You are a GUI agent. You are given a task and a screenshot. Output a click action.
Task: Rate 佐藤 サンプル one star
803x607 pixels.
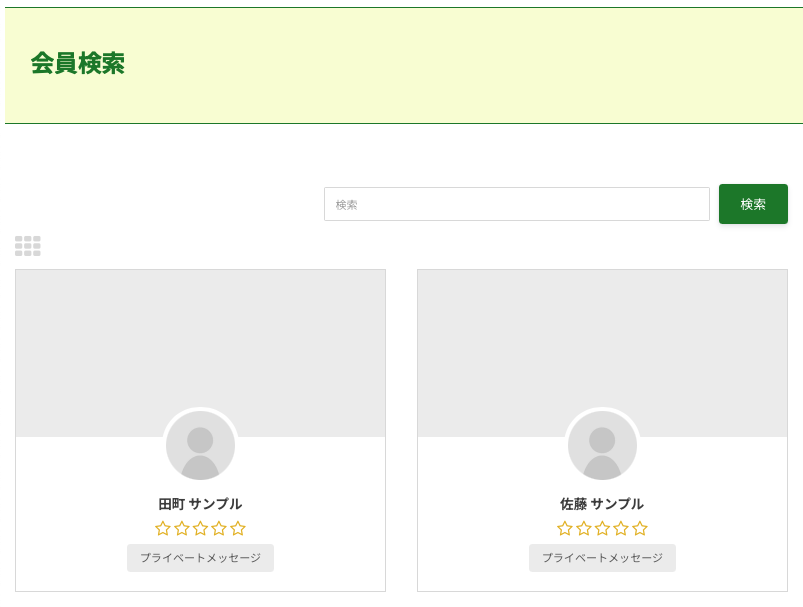point(565,528)
